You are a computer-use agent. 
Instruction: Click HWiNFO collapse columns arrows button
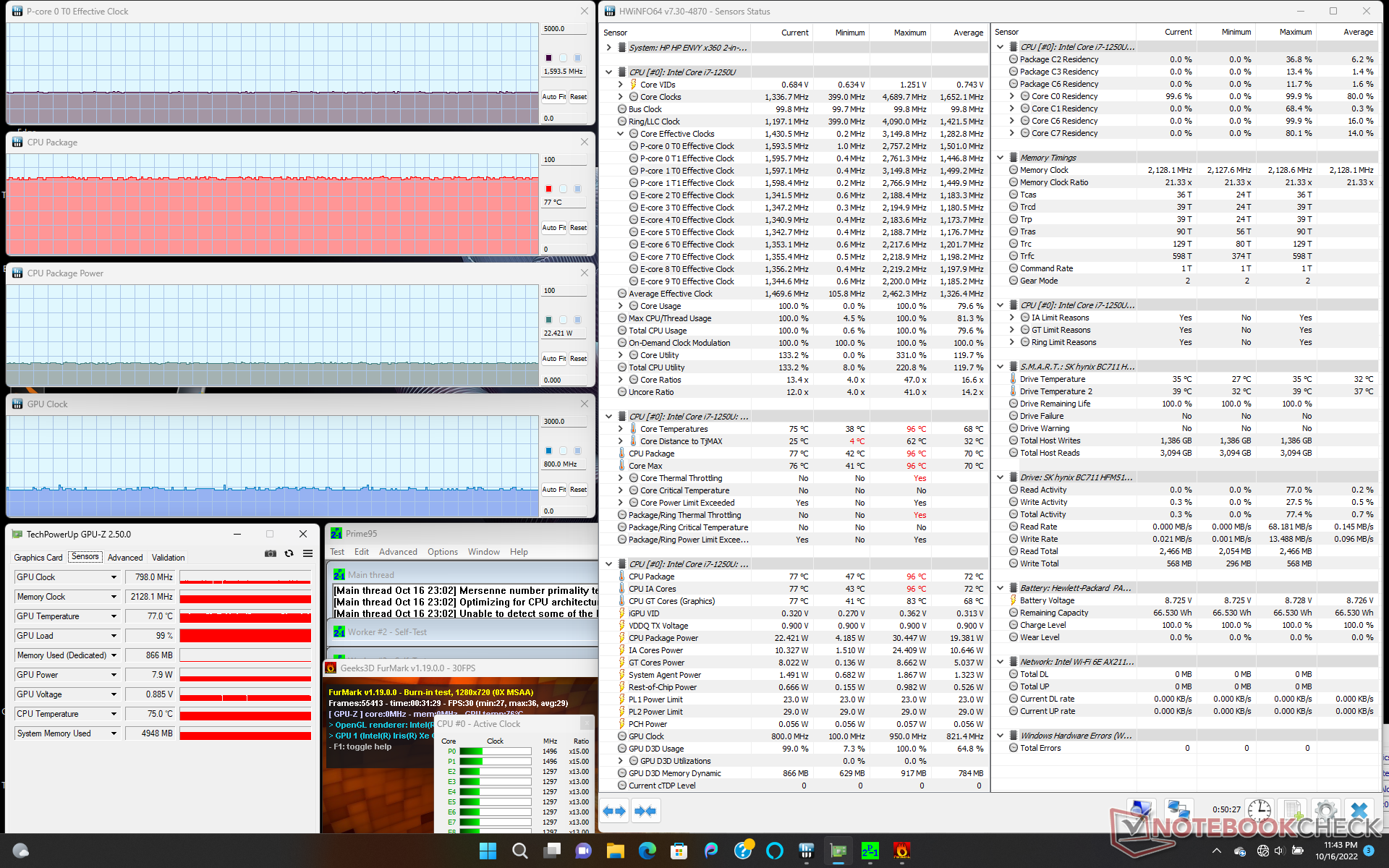(x=645, y=811)
